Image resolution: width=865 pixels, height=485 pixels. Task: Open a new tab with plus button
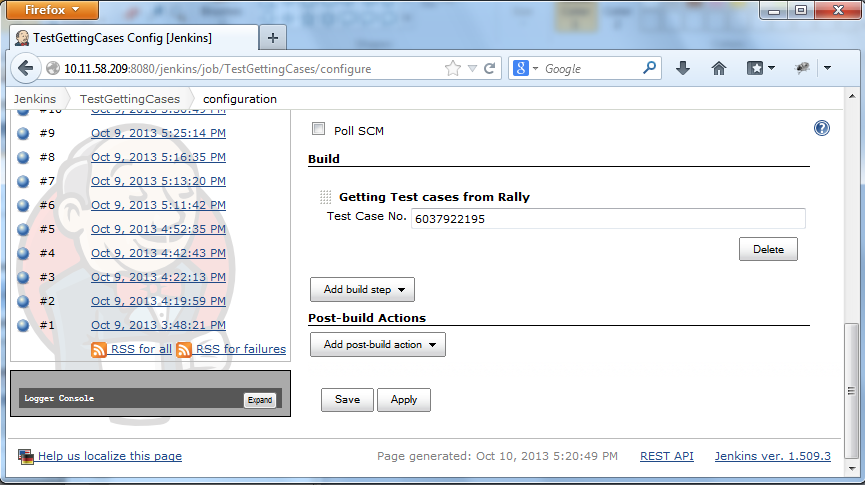coord(273,38)
